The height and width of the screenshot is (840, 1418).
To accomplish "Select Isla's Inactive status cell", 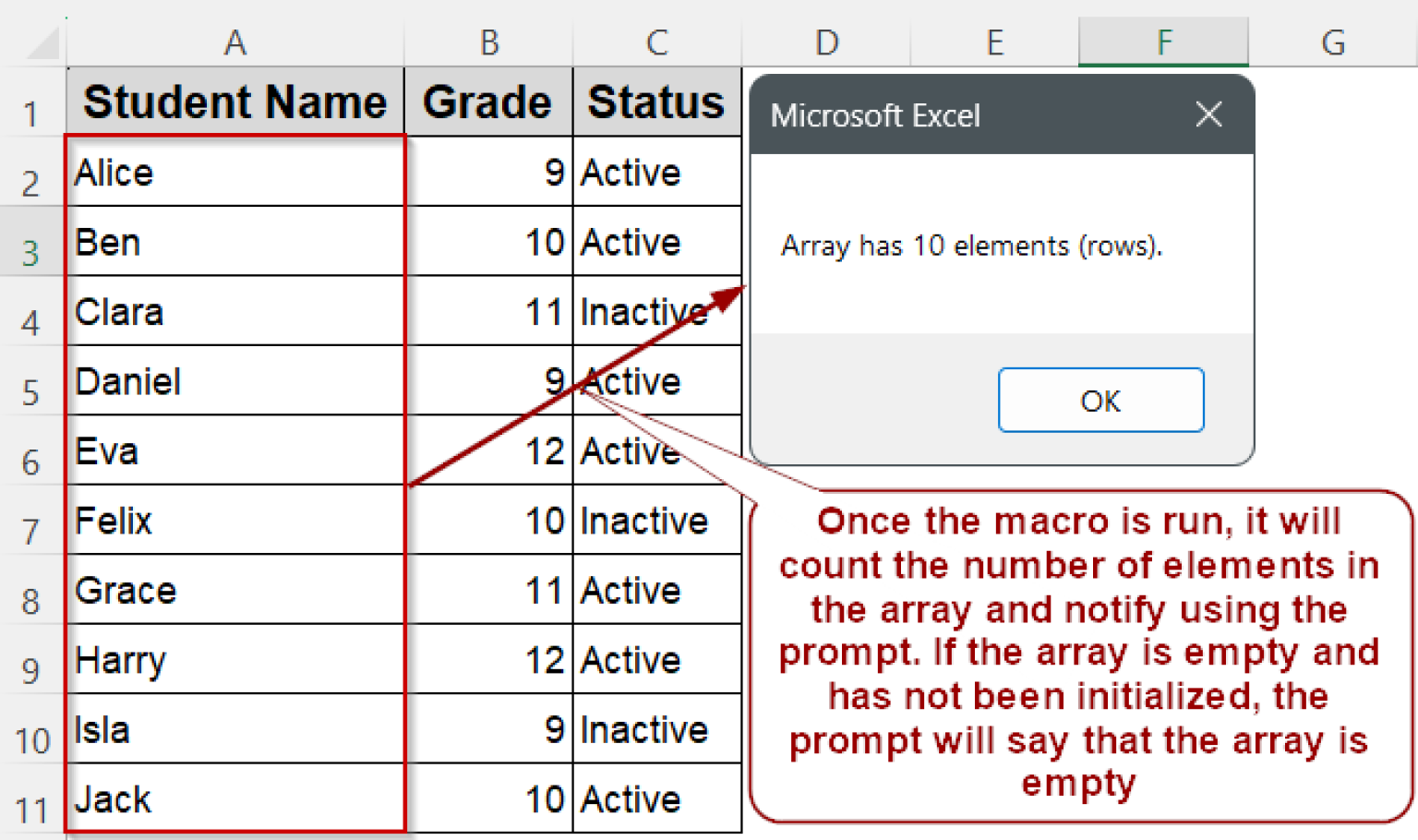I will (656, 729).
